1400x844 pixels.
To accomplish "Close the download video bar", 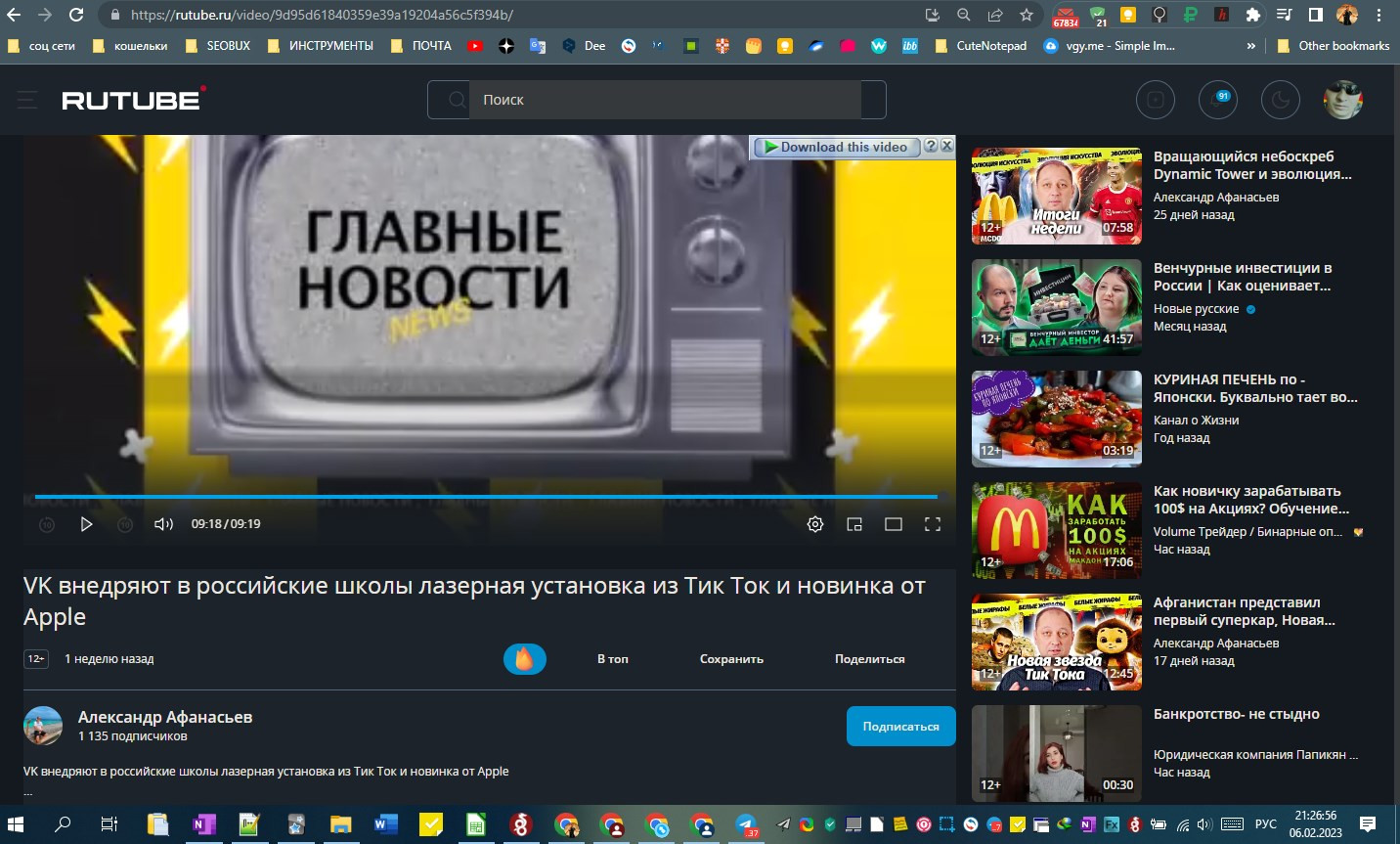I will pyautogui.click(x=946, y=146).
